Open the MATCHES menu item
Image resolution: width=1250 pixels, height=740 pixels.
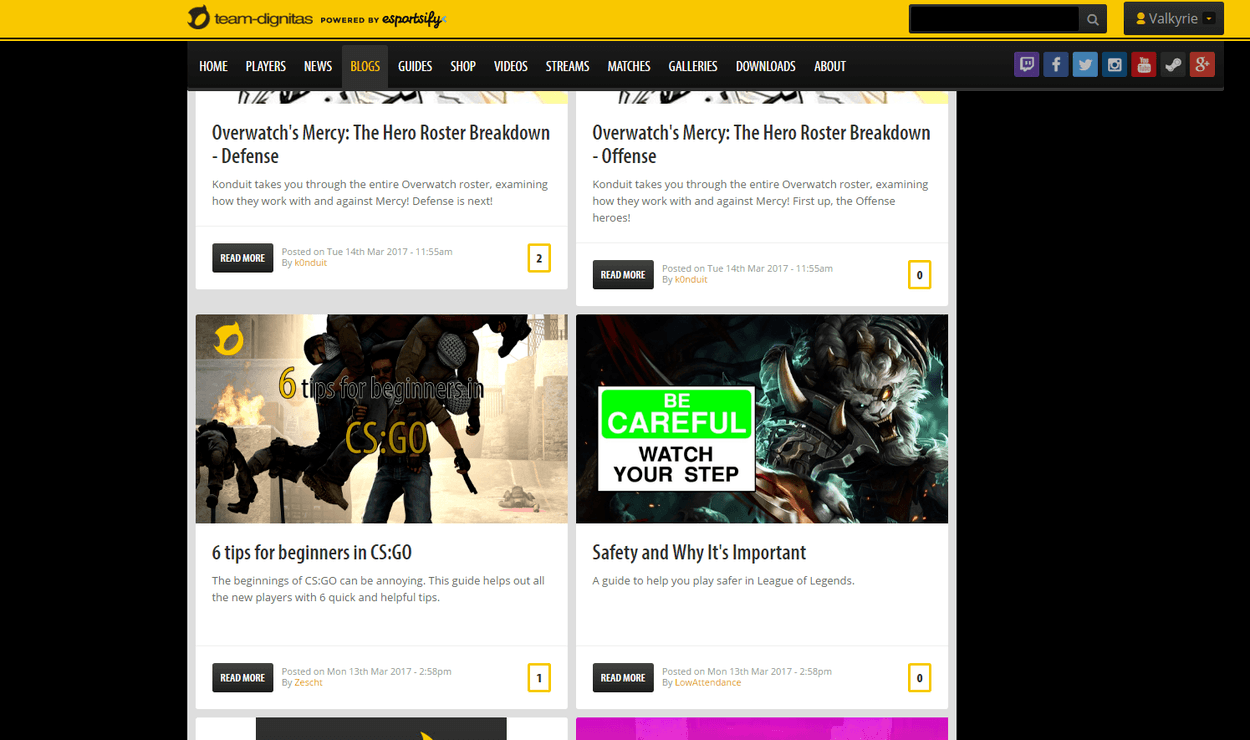point(629,66)
